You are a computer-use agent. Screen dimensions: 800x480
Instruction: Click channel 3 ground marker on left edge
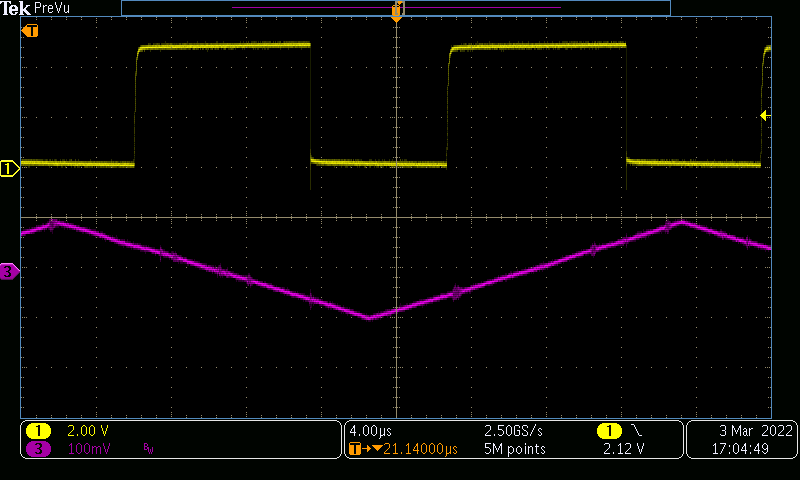tap(9, 271)
